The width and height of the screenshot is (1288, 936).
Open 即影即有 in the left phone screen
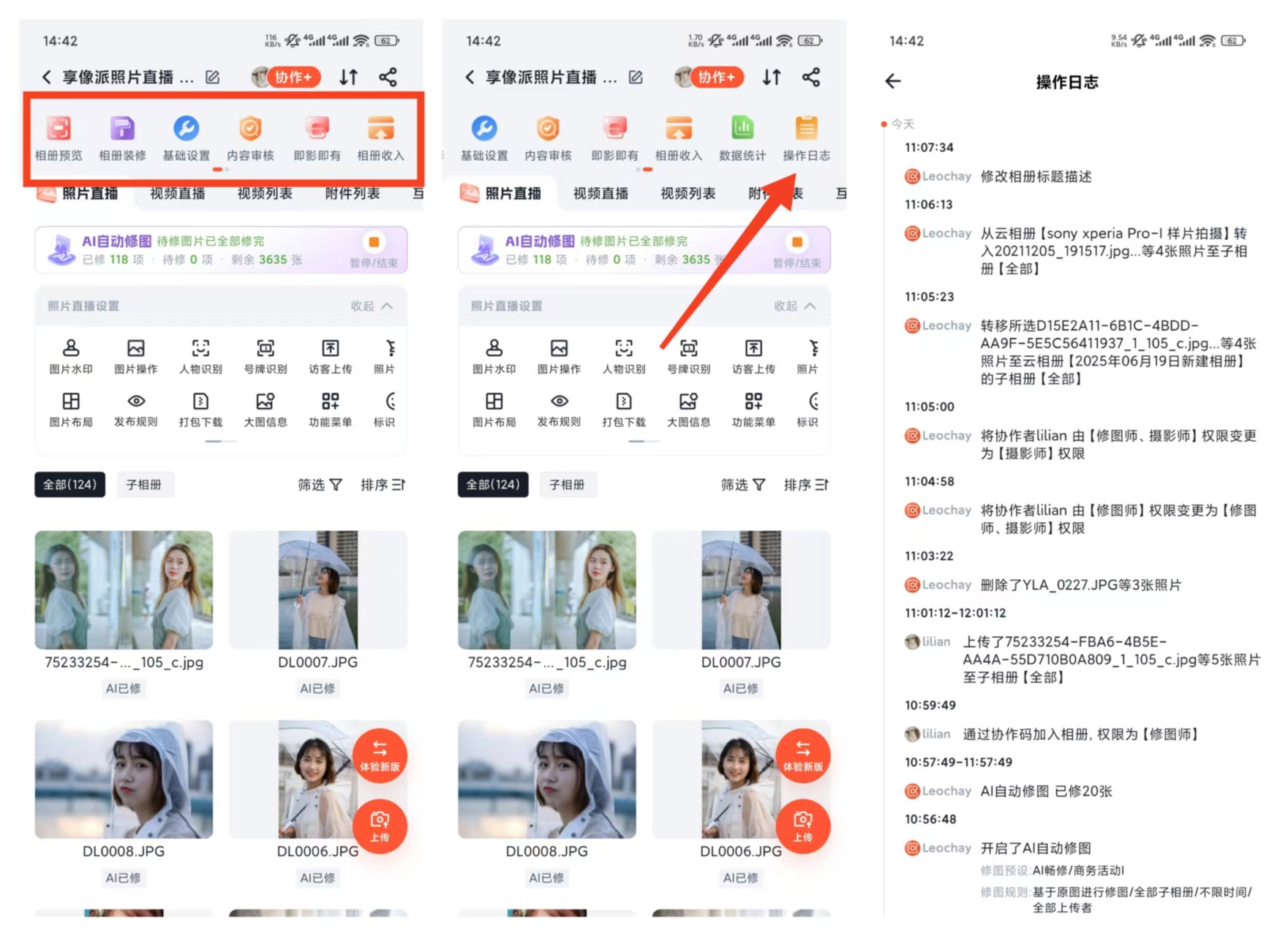coord(317,137)
